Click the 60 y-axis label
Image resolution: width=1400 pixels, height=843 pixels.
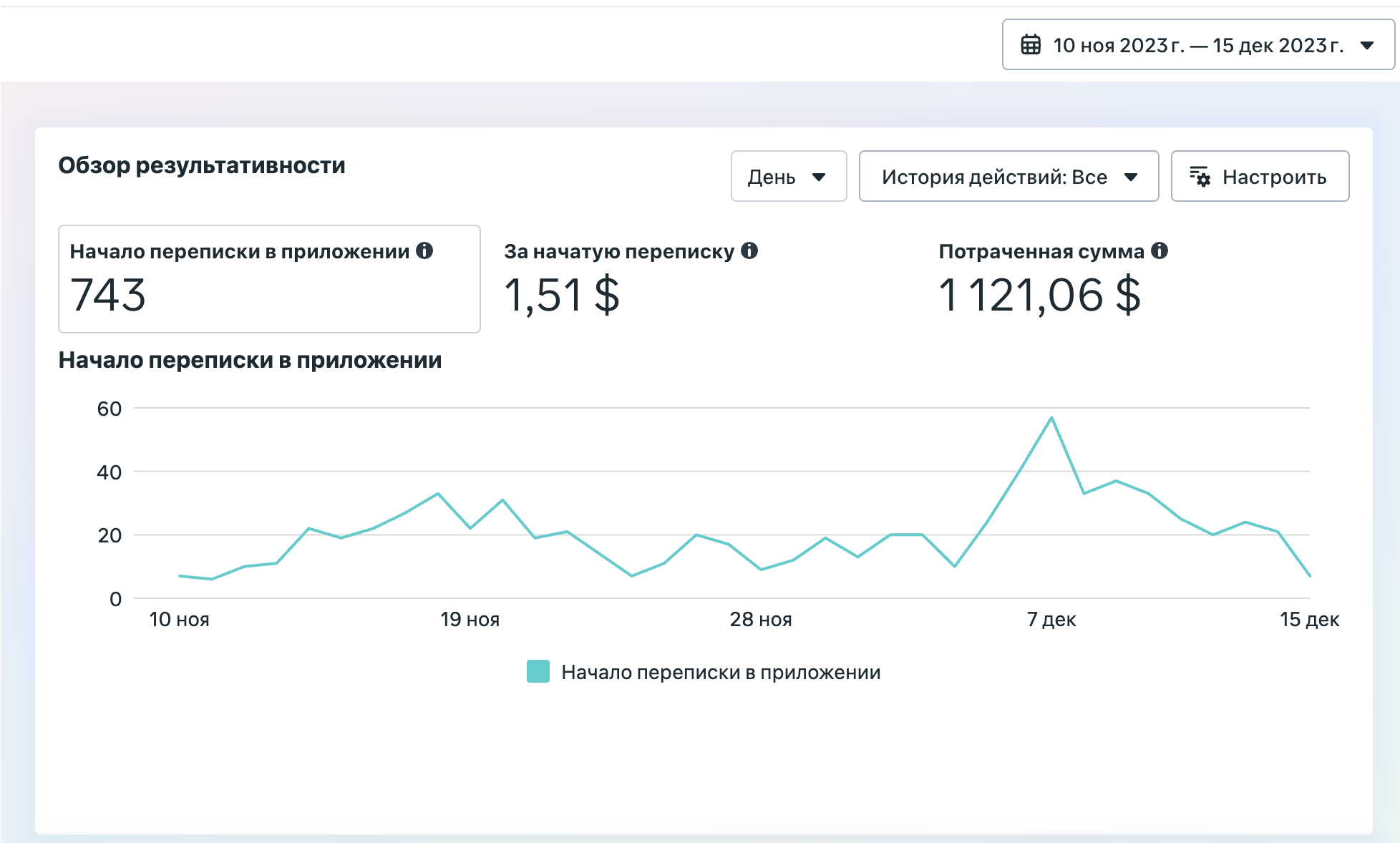tap(110, 409)
